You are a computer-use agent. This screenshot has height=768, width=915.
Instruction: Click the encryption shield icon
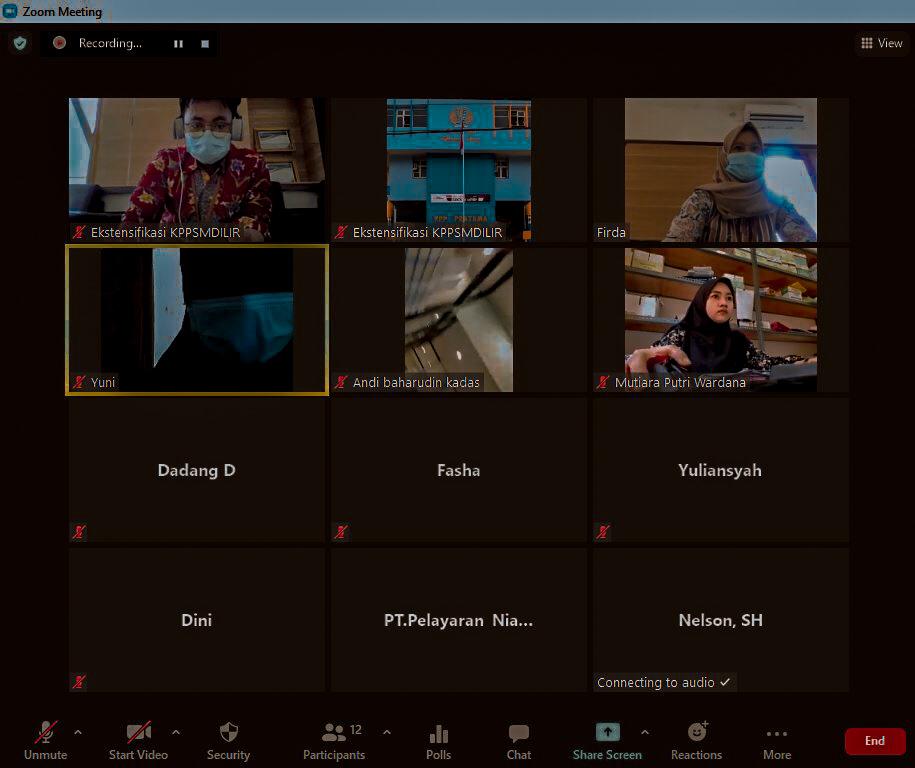[20, 43]
